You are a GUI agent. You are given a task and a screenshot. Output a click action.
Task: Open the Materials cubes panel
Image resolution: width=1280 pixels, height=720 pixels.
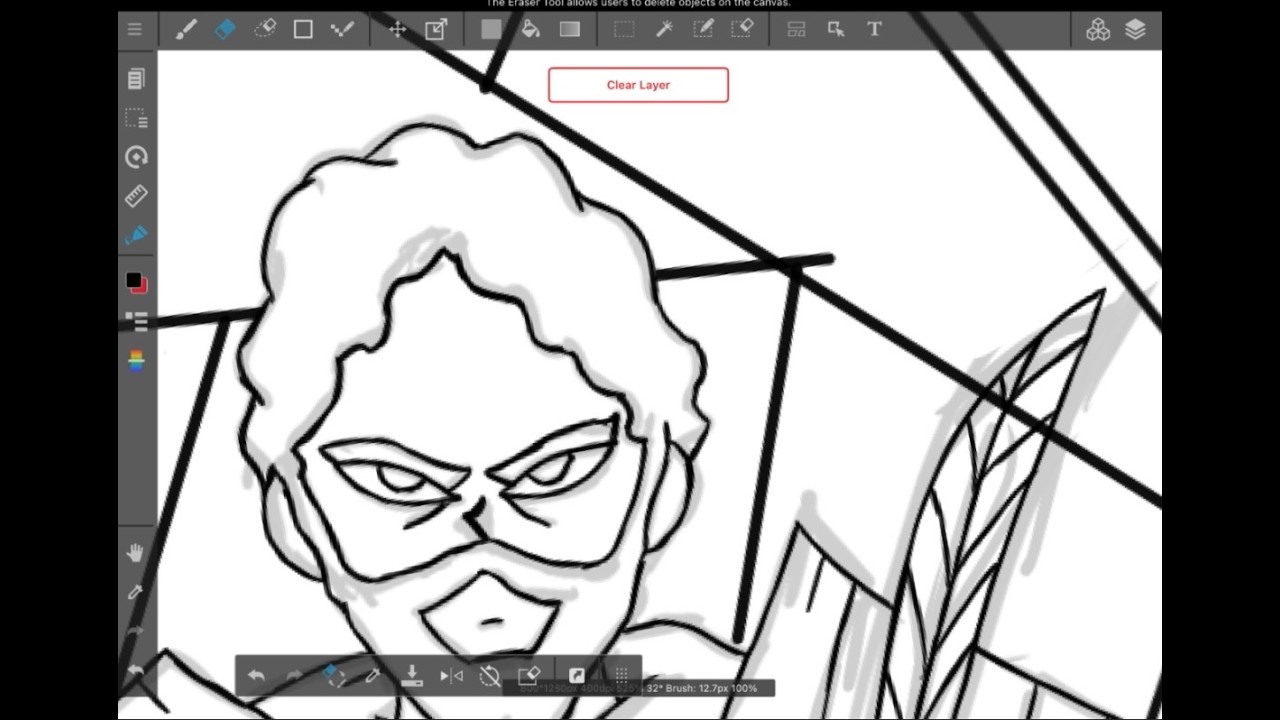[1098, 30]
